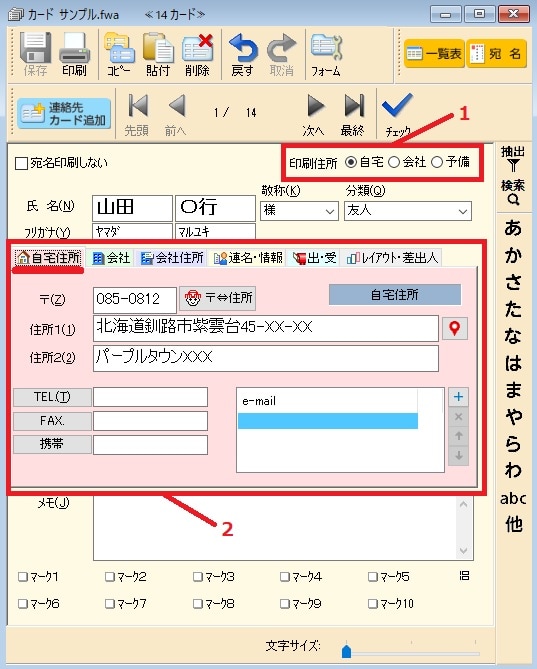Expand the 分類 dropdown showing 友人
537x669 pixels.
click(x=407, y=211)
